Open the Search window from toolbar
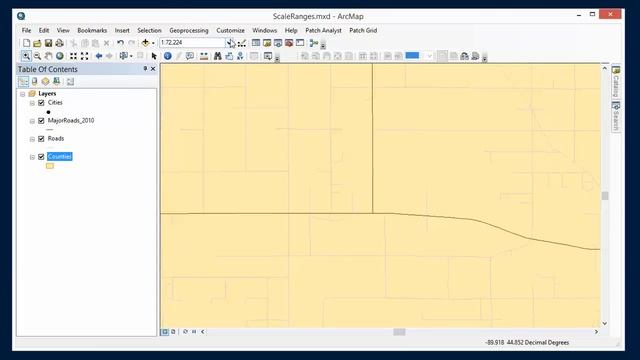Viewport: 640px width, 360px height. (278, 43)
